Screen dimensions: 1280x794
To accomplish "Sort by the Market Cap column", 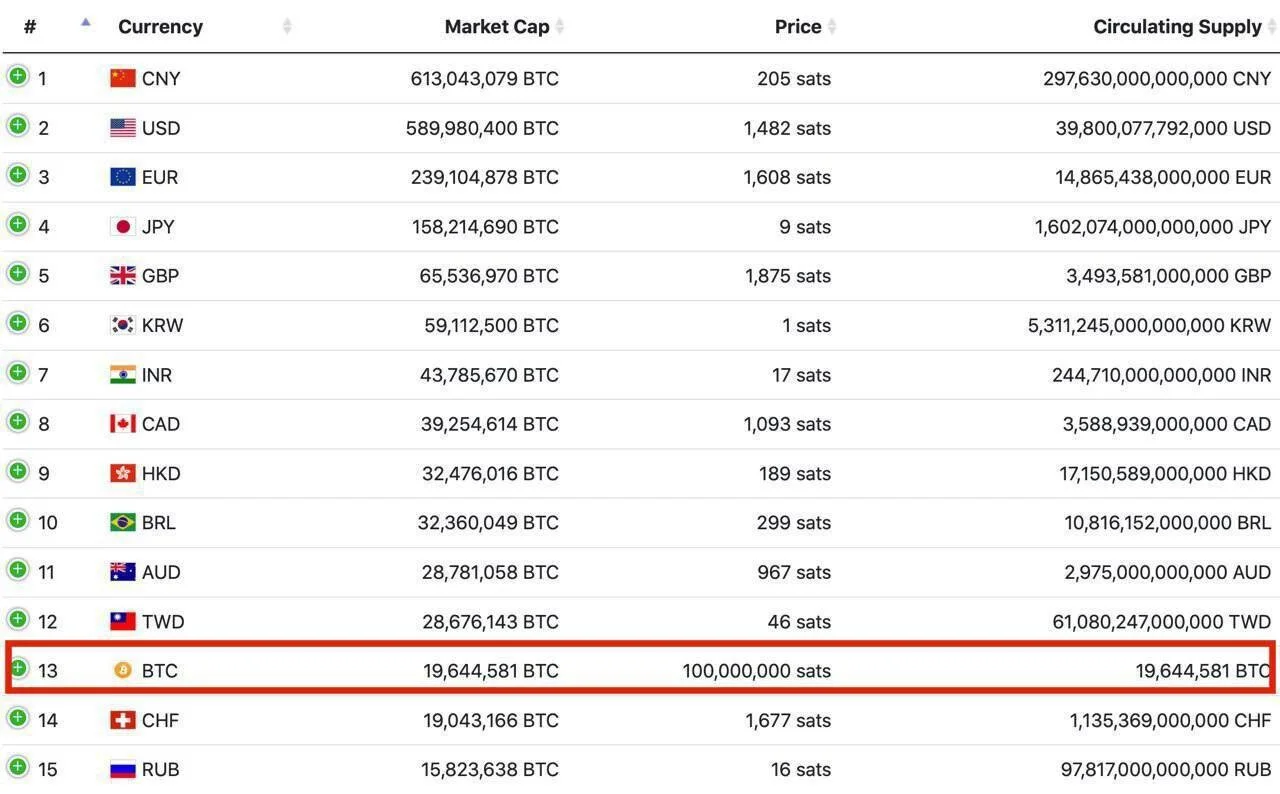I will (497, 27).
